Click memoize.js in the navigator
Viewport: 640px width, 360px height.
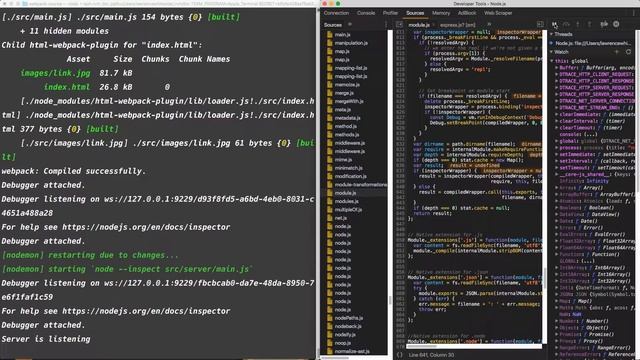point(347,84)
